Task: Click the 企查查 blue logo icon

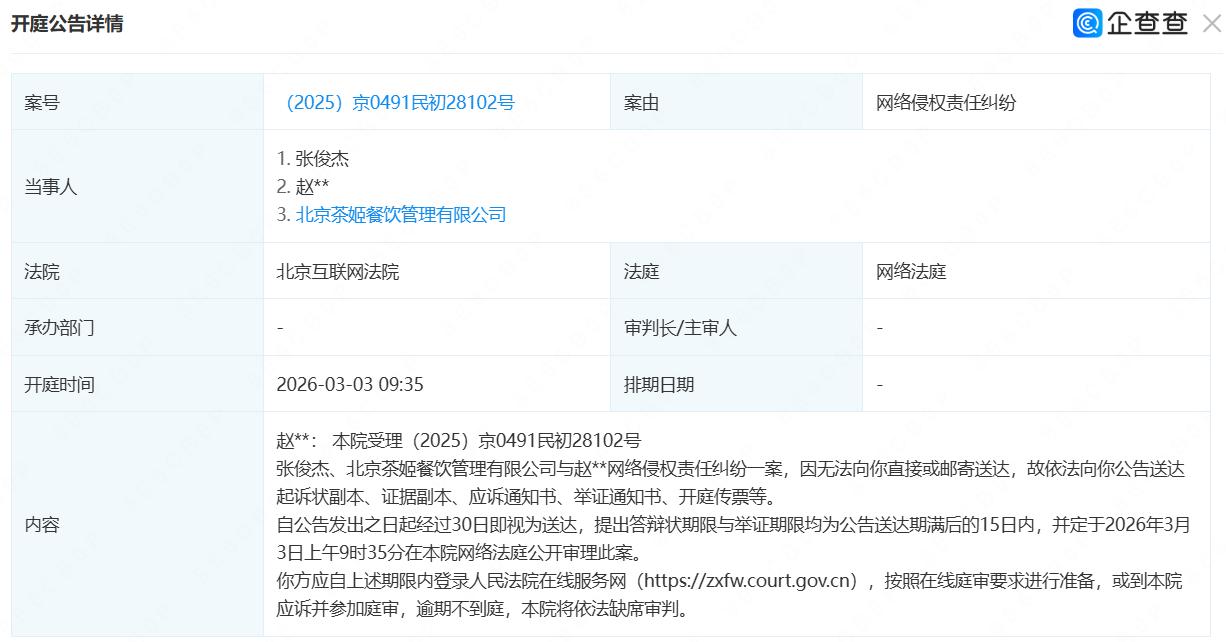Action: point(1087,24)
